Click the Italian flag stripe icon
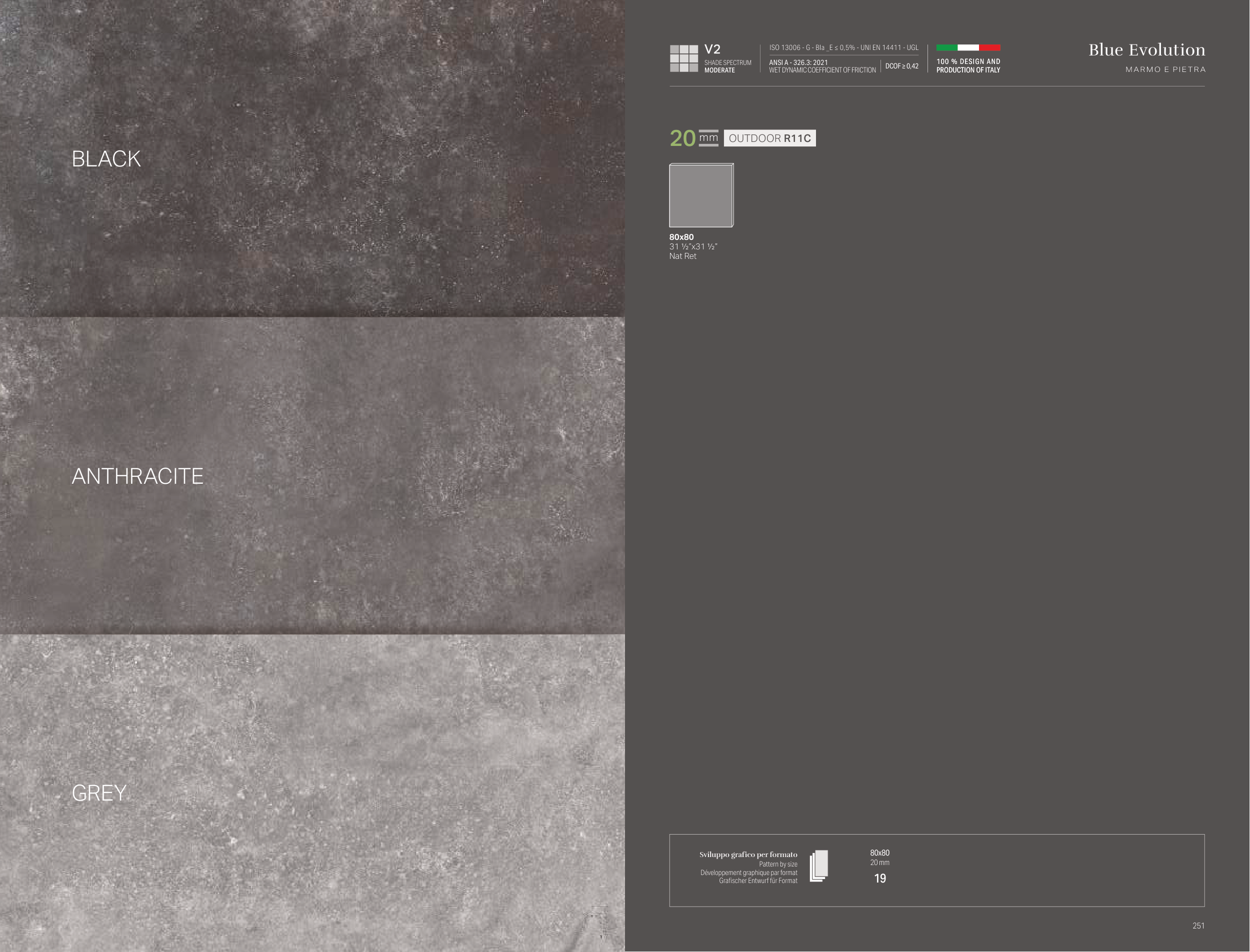This screenshot has width=1250, height=952. (967, 47)
